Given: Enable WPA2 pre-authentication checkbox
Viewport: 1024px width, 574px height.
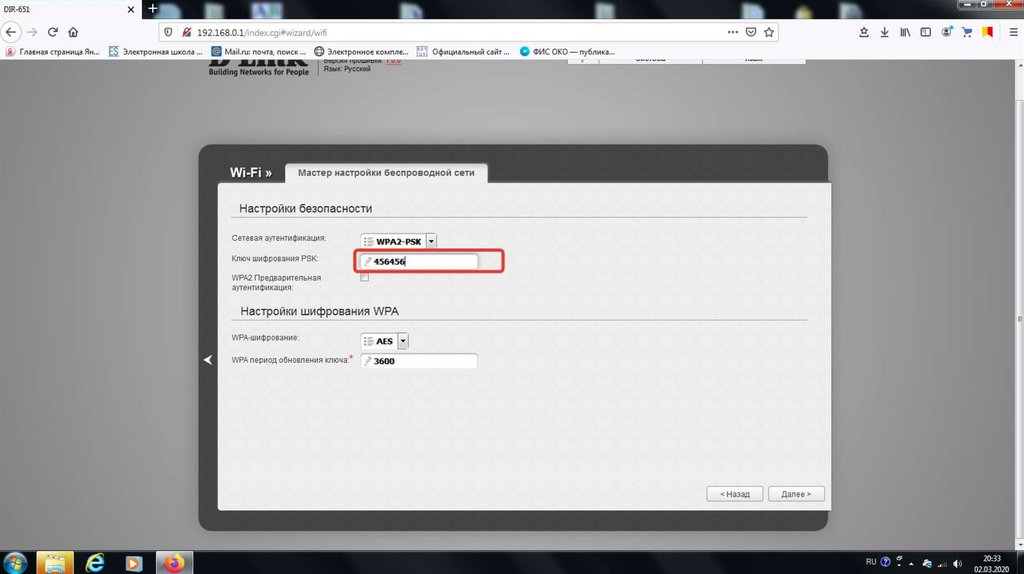Looking at the screenshot, I should point(364,278).
